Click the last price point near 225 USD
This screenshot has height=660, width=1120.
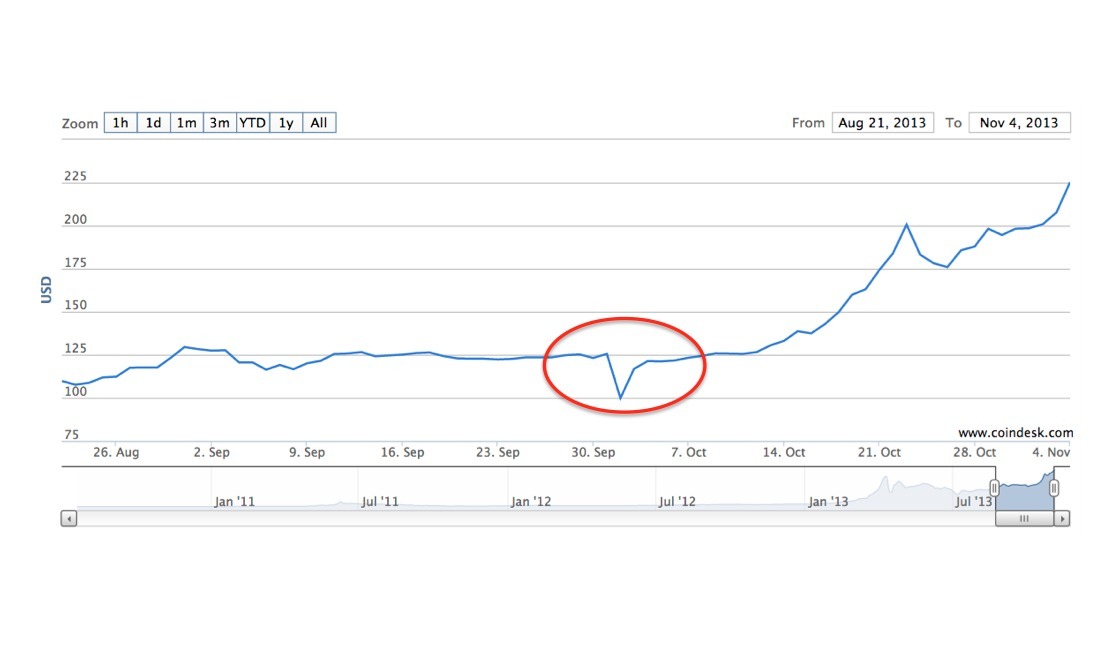coord(1069,184)
